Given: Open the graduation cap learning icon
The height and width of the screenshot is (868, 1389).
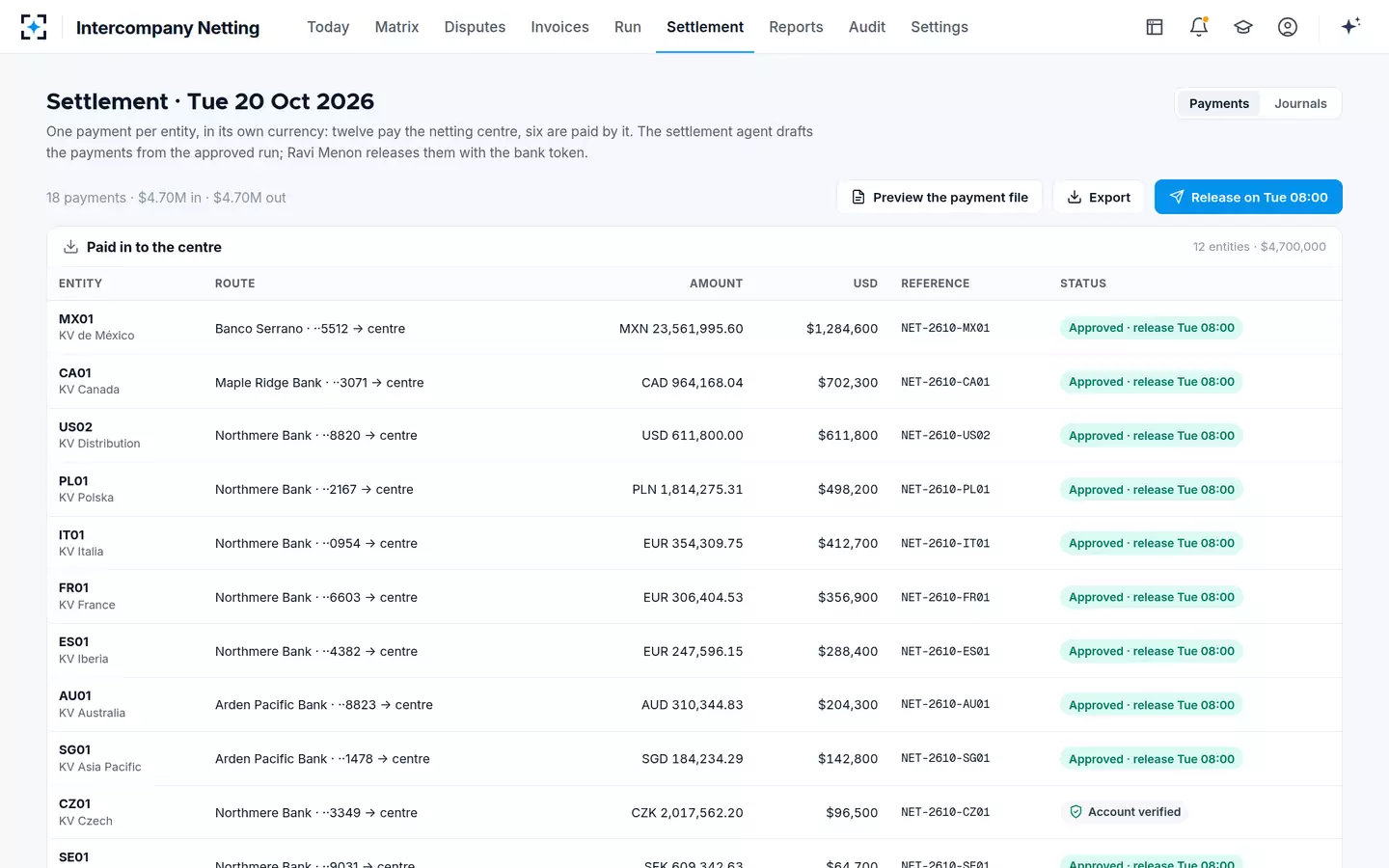Looking at the screenshot, I should [1243, 27].
